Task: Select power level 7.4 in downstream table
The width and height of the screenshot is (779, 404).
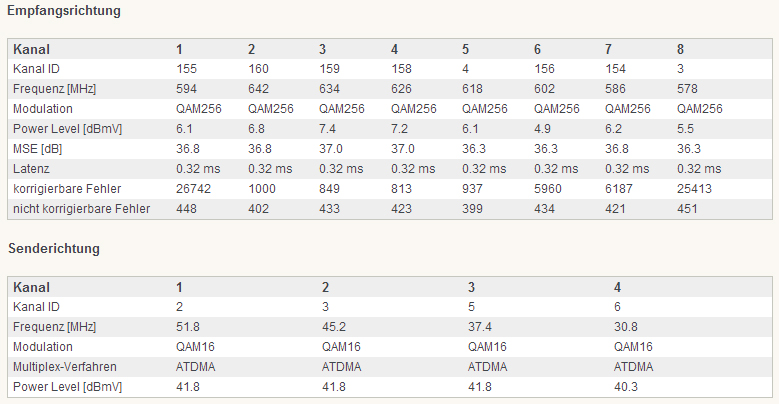Action: 327,129
